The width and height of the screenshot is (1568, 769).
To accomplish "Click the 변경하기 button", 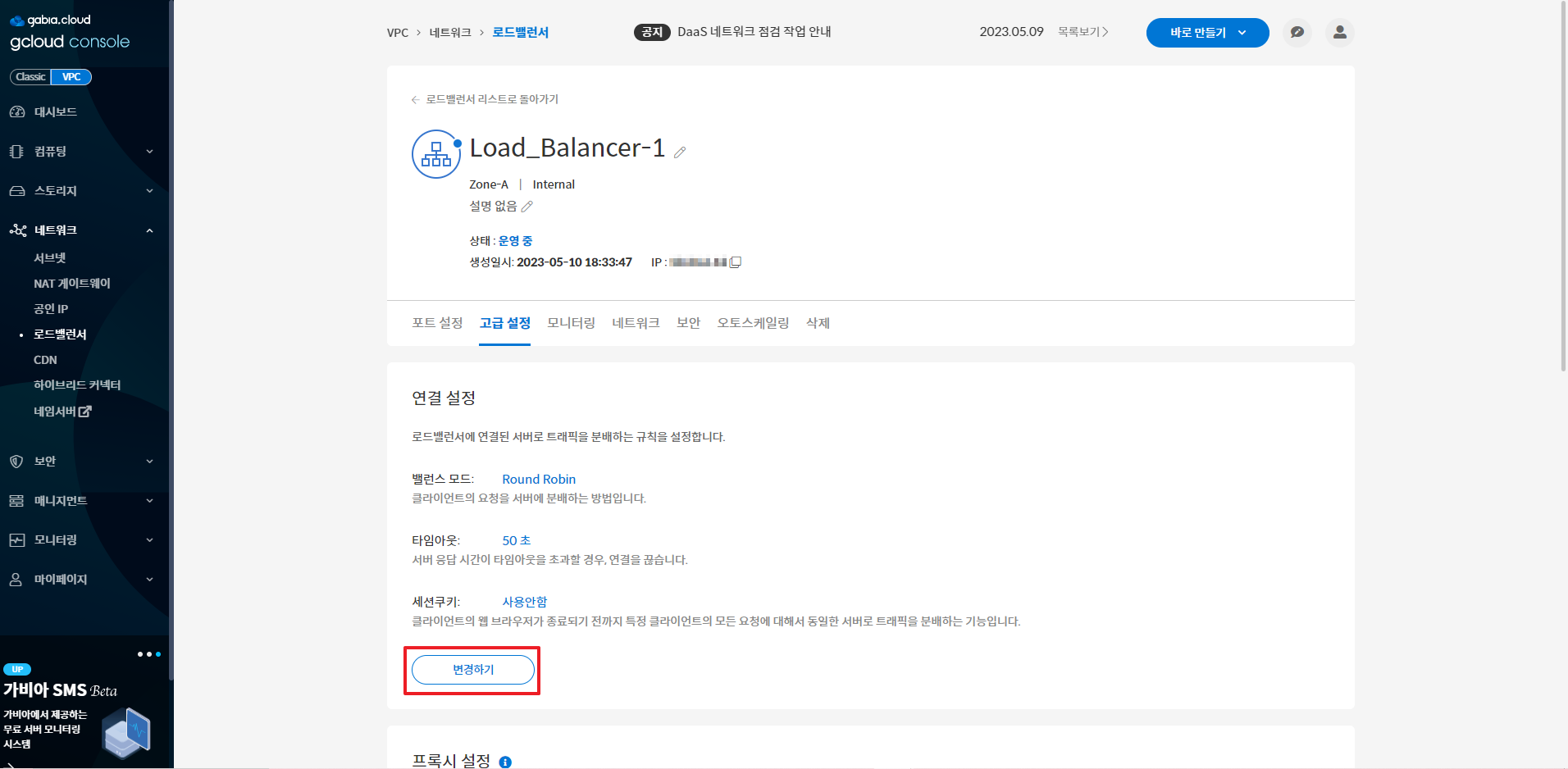I will pyautogui.click(x=473, y=670).
